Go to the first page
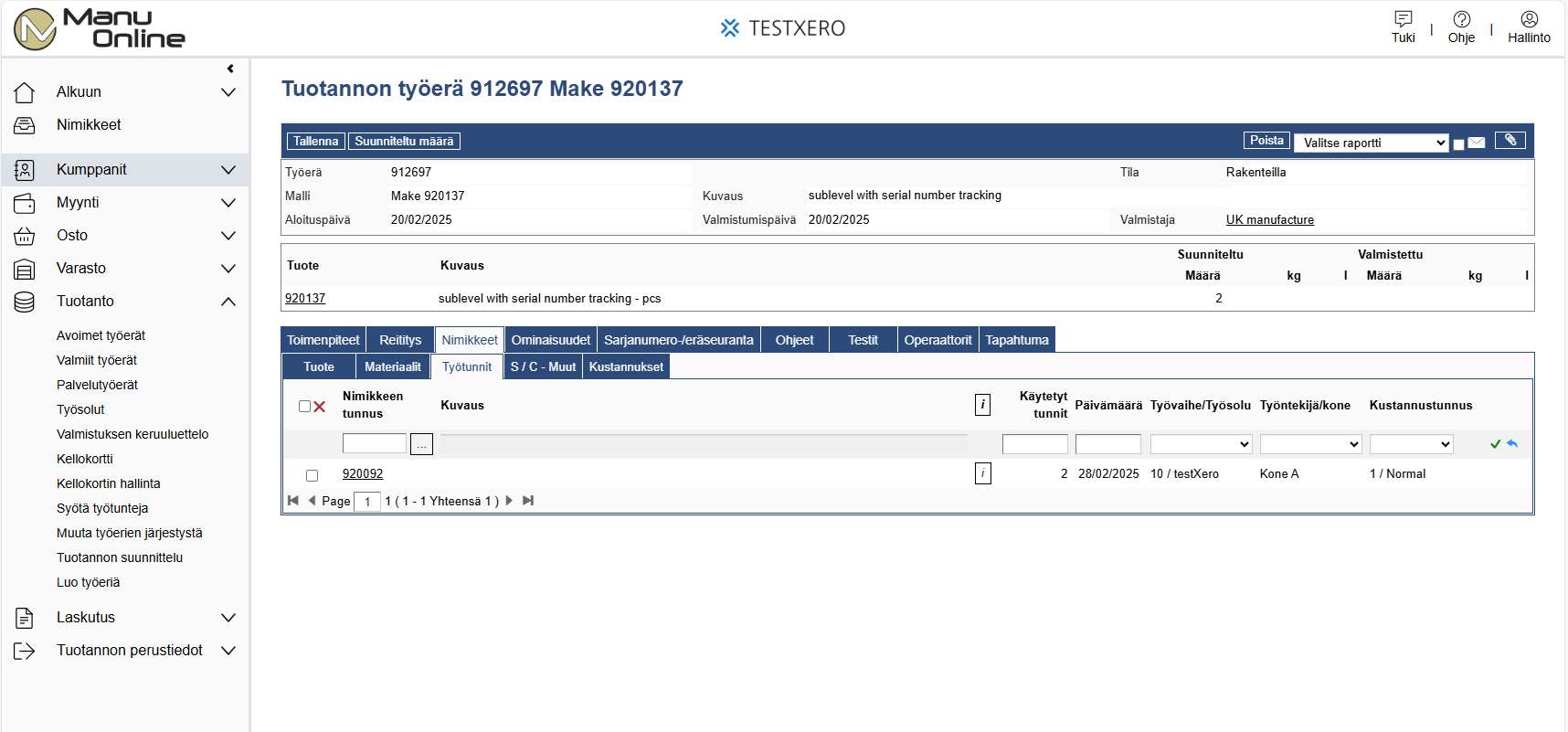Image resolution: width=1568 pixels, height=732 pixels. click(293, 501)
